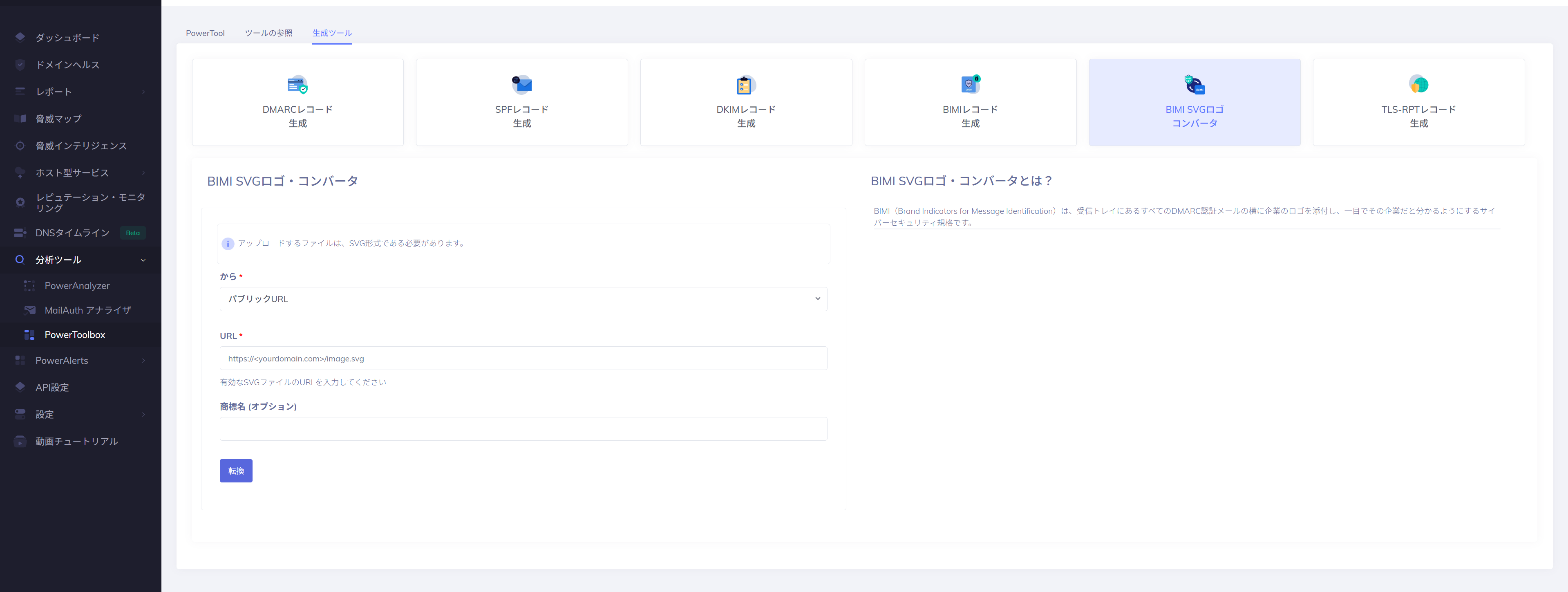Click the TLS-RPT record globe icon
The width and height of the screenshot is (1568, 592).
pos(1418,85)
